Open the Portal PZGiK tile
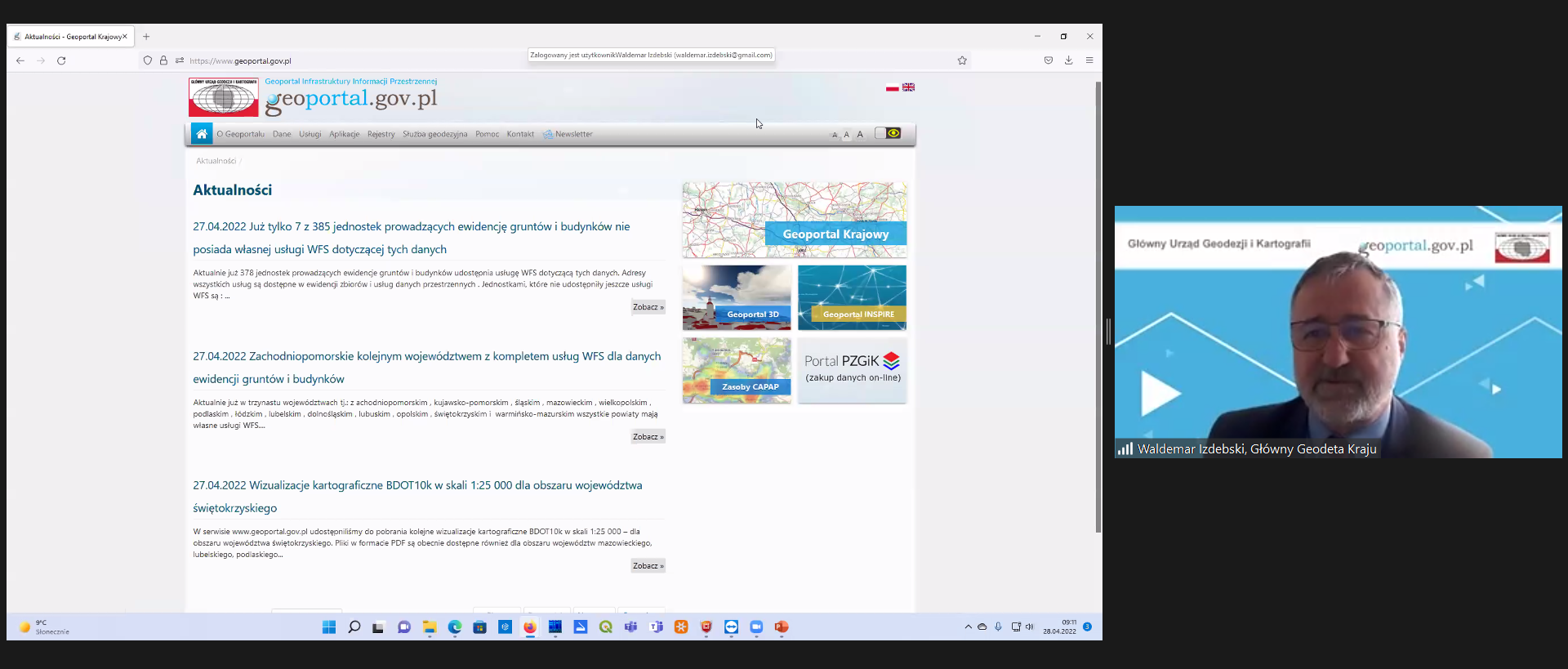The width and height of the screenshot is (1568, 669). point(852,370)
